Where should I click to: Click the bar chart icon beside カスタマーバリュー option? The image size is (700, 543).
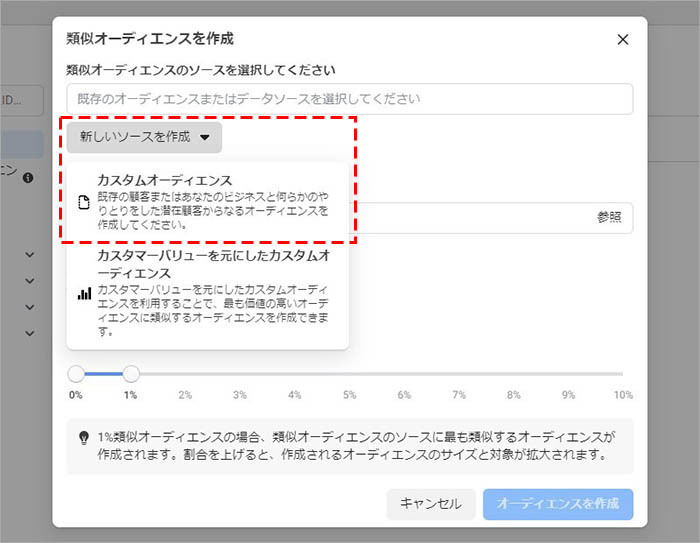click(84, 294)
